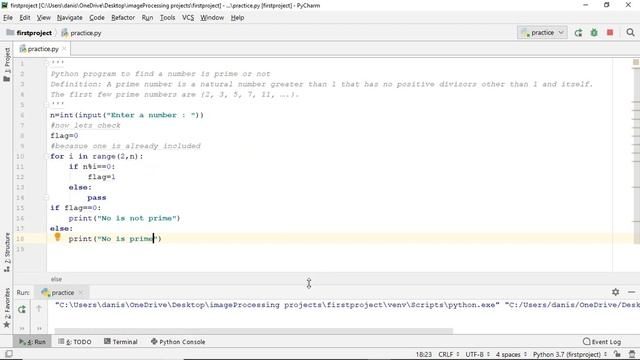Collapse the docstring fold marker at line 1

click(46, 63)
